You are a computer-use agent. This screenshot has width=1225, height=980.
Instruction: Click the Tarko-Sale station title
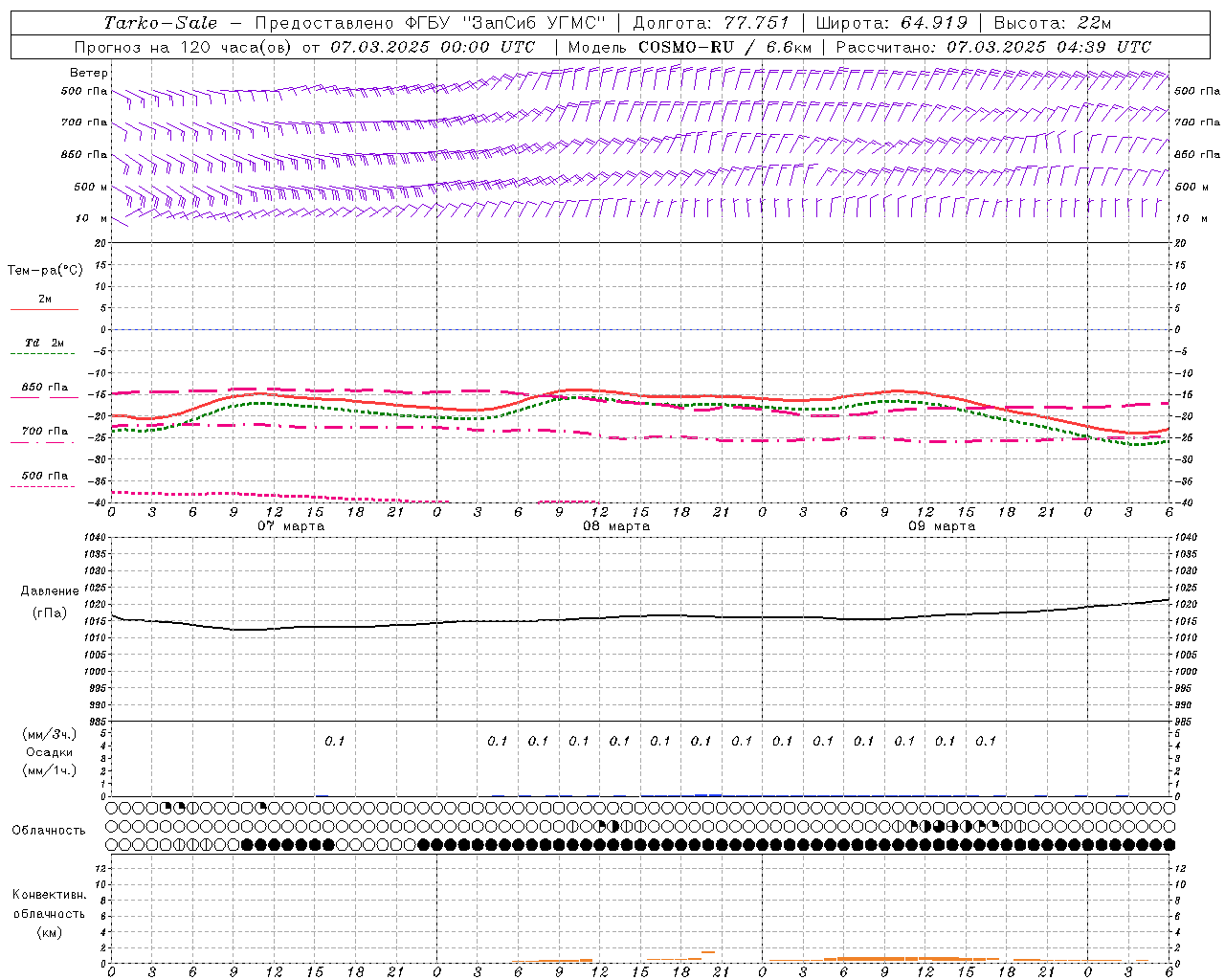(x=160, y=23)
